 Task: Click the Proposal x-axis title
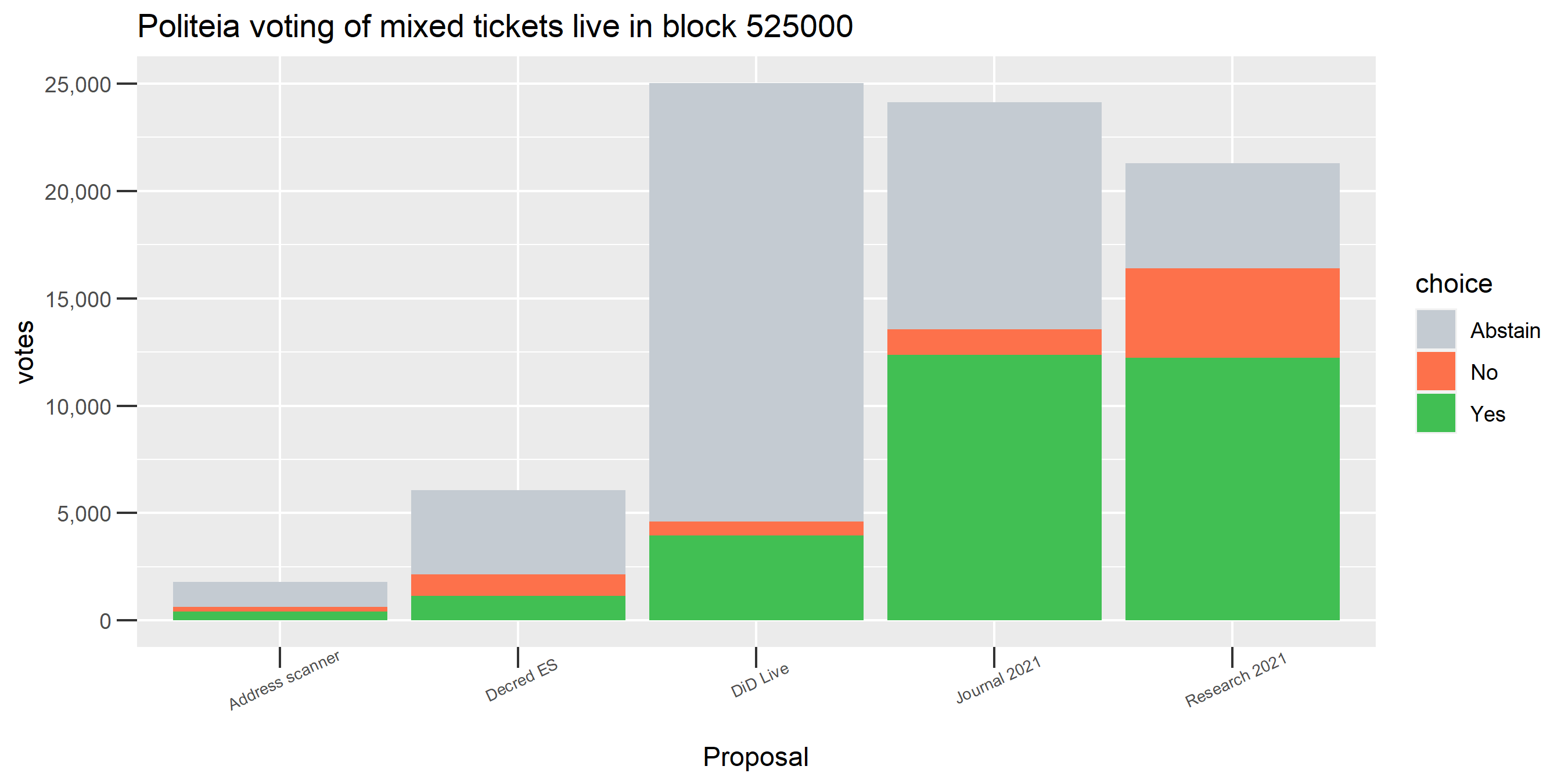(756, 757)
